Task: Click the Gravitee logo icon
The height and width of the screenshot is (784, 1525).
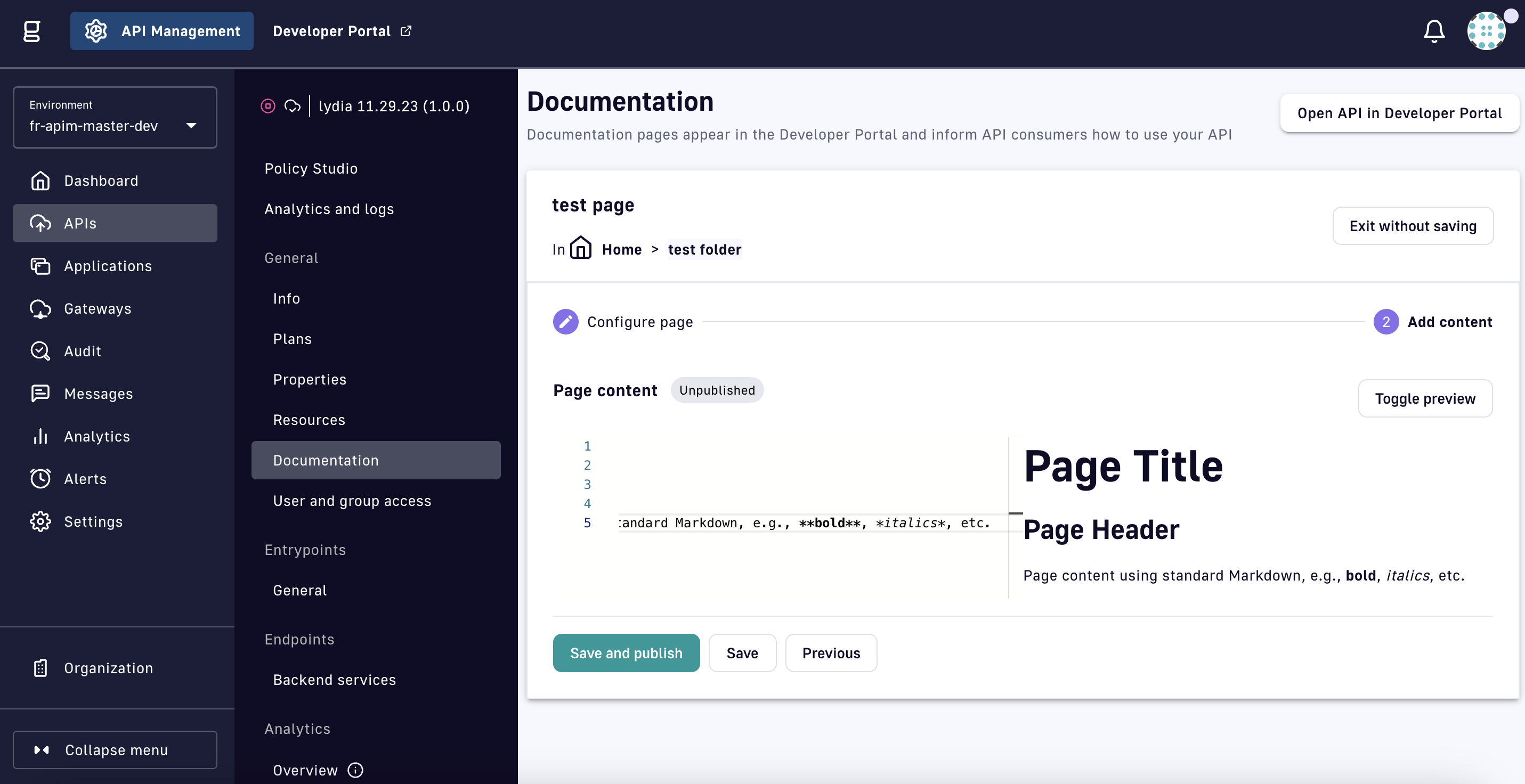Action: (32, 31)
